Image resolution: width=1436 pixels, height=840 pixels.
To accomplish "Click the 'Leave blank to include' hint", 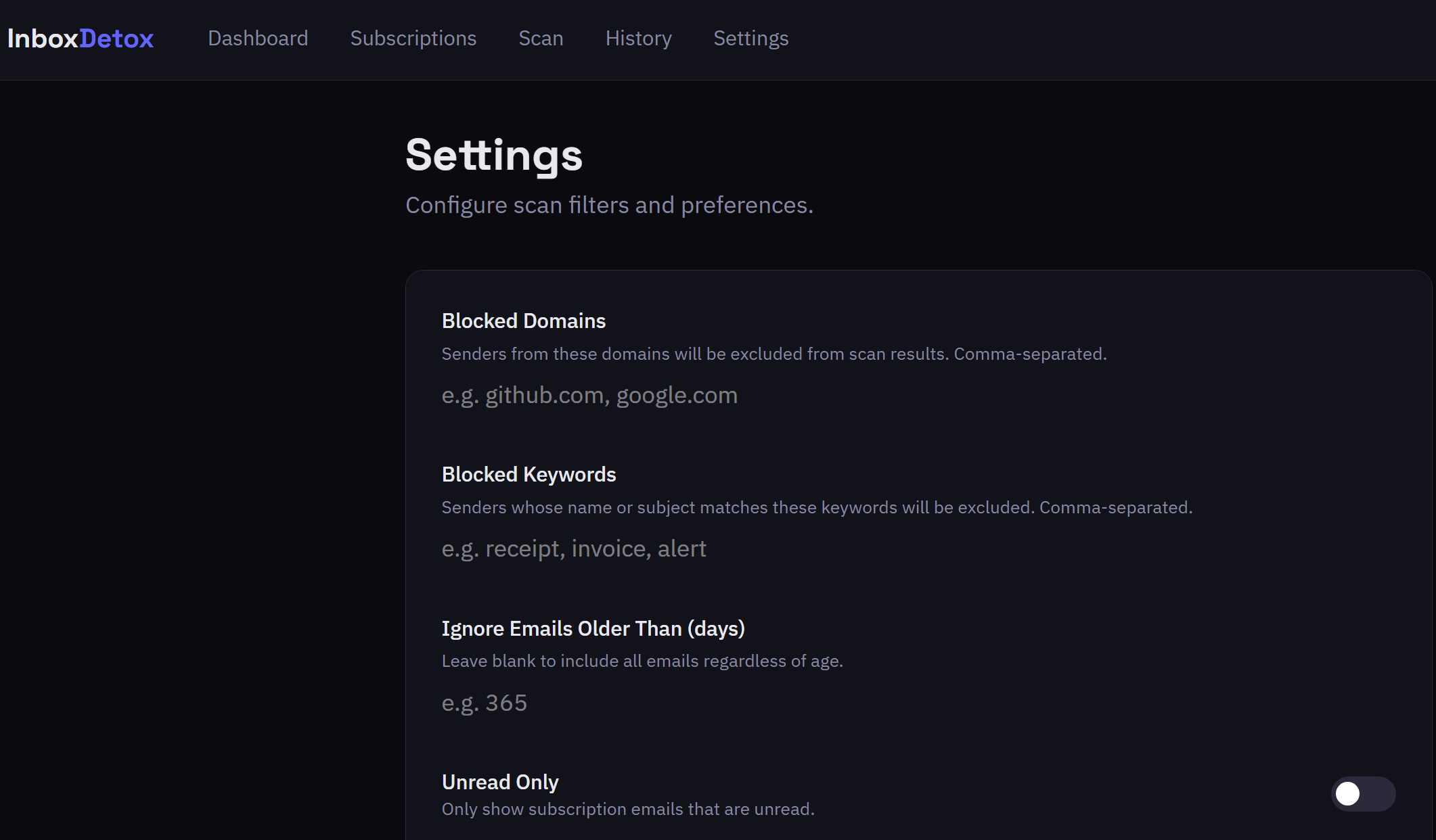I will click(x=642, y=661).
